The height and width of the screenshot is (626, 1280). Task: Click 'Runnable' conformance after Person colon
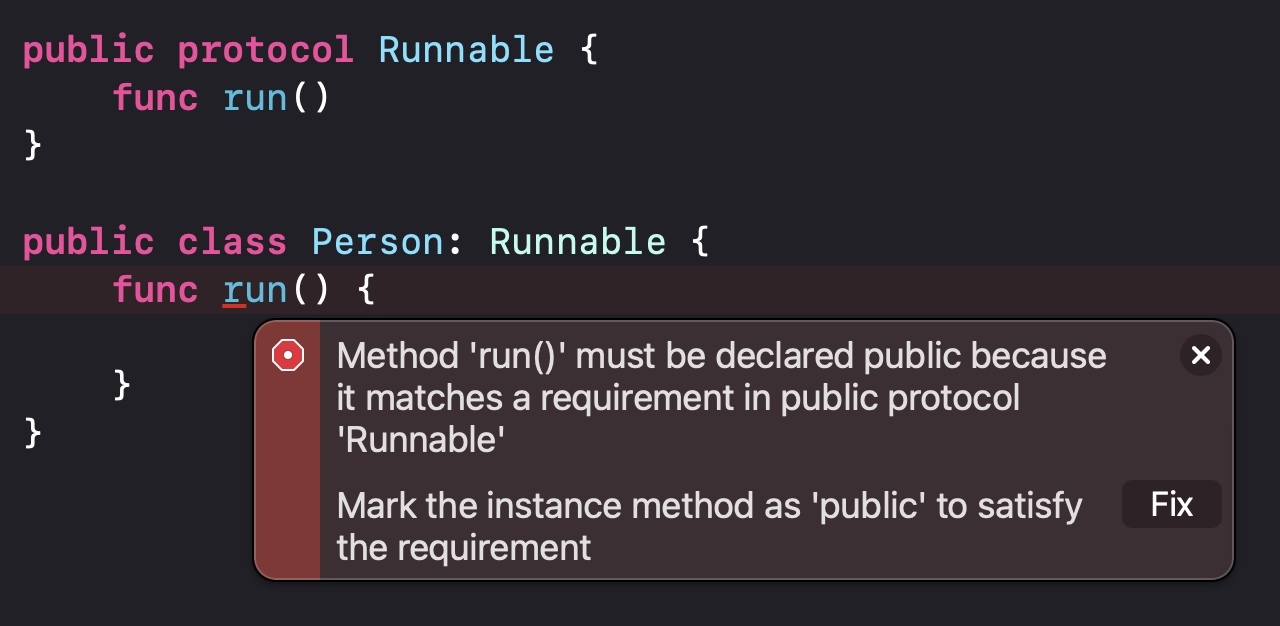point(577,242)
